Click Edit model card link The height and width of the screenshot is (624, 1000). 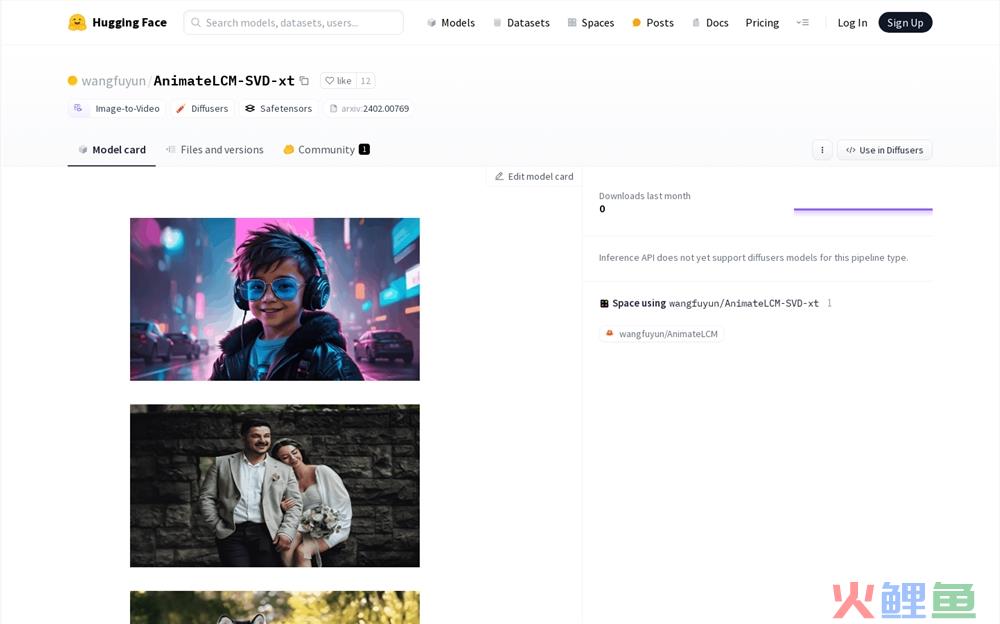[534, 176]
